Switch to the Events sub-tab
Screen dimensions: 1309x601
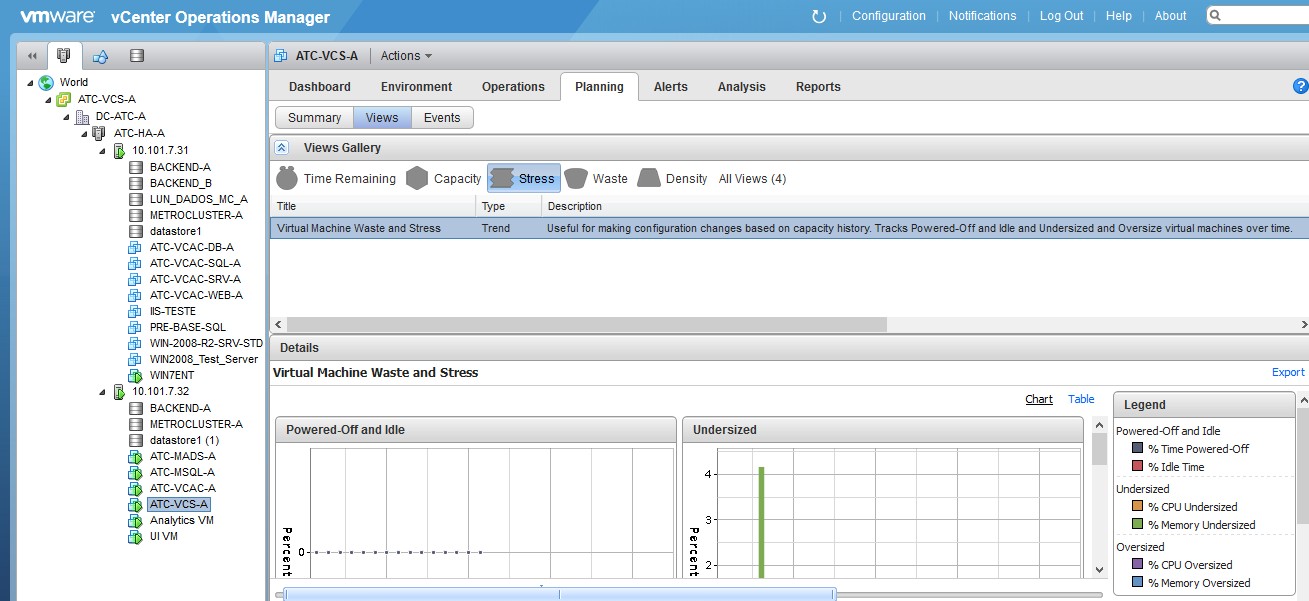pyautogui.click(x=442, y=118)
